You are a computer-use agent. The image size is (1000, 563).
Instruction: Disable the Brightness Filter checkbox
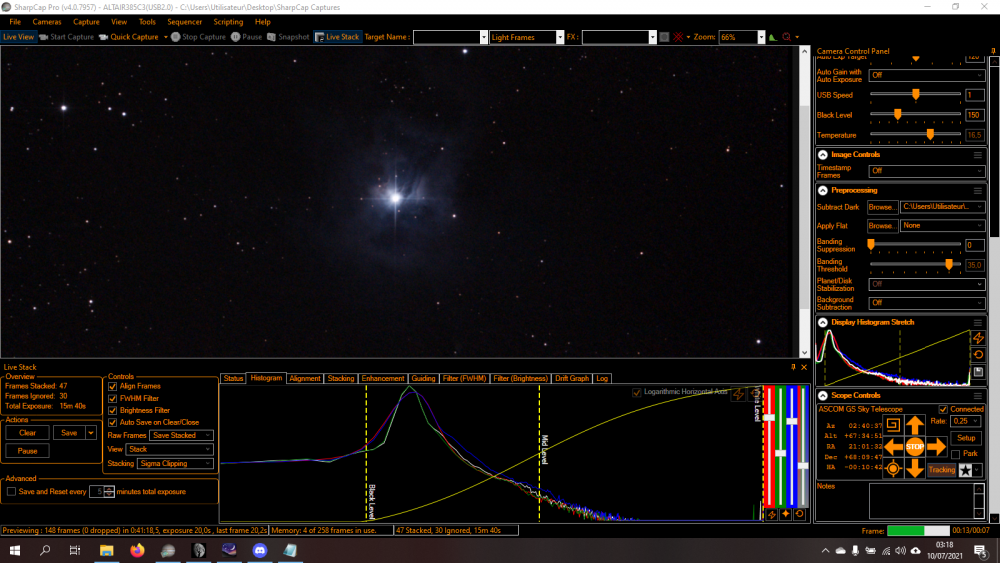113,411
